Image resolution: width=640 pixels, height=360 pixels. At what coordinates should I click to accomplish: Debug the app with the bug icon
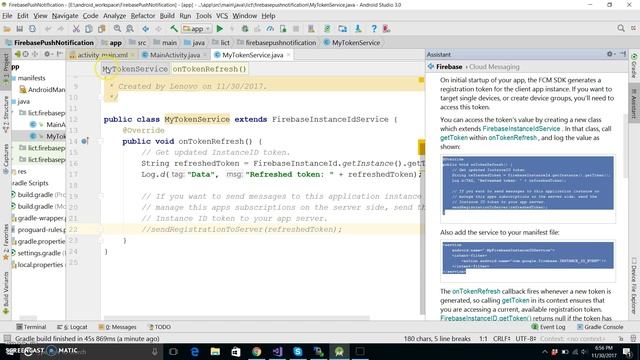(245, 29)
